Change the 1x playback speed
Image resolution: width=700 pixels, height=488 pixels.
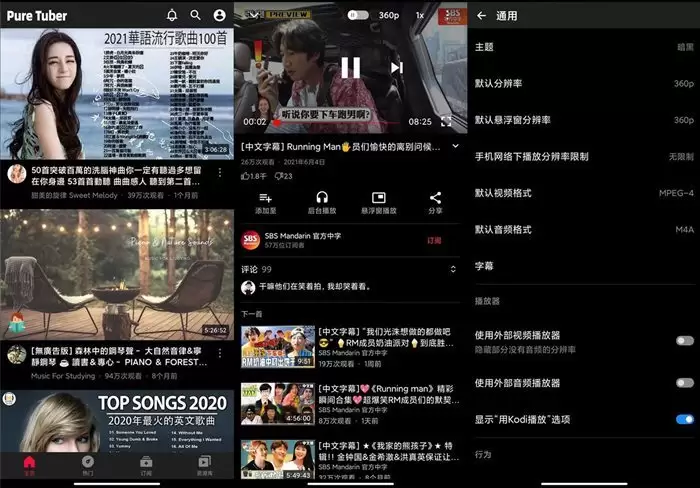420,15
